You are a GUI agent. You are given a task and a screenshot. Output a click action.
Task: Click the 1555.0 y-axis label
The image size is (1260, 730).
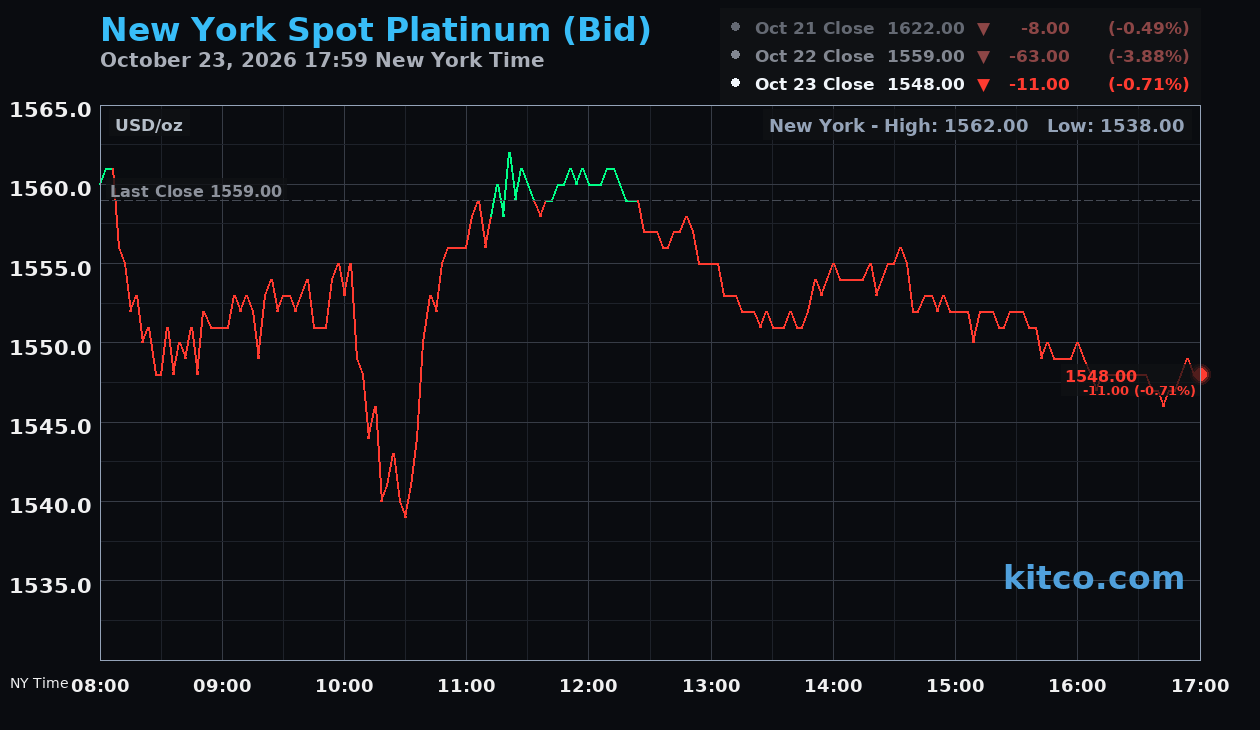51,267
